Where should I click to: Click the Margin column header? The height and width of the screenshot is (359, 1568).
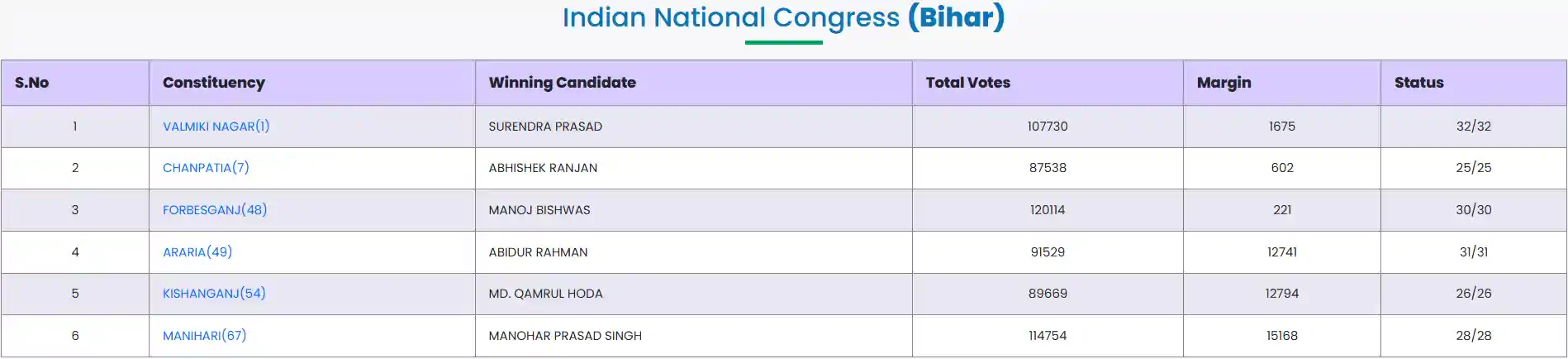[x=1224, y=83]
